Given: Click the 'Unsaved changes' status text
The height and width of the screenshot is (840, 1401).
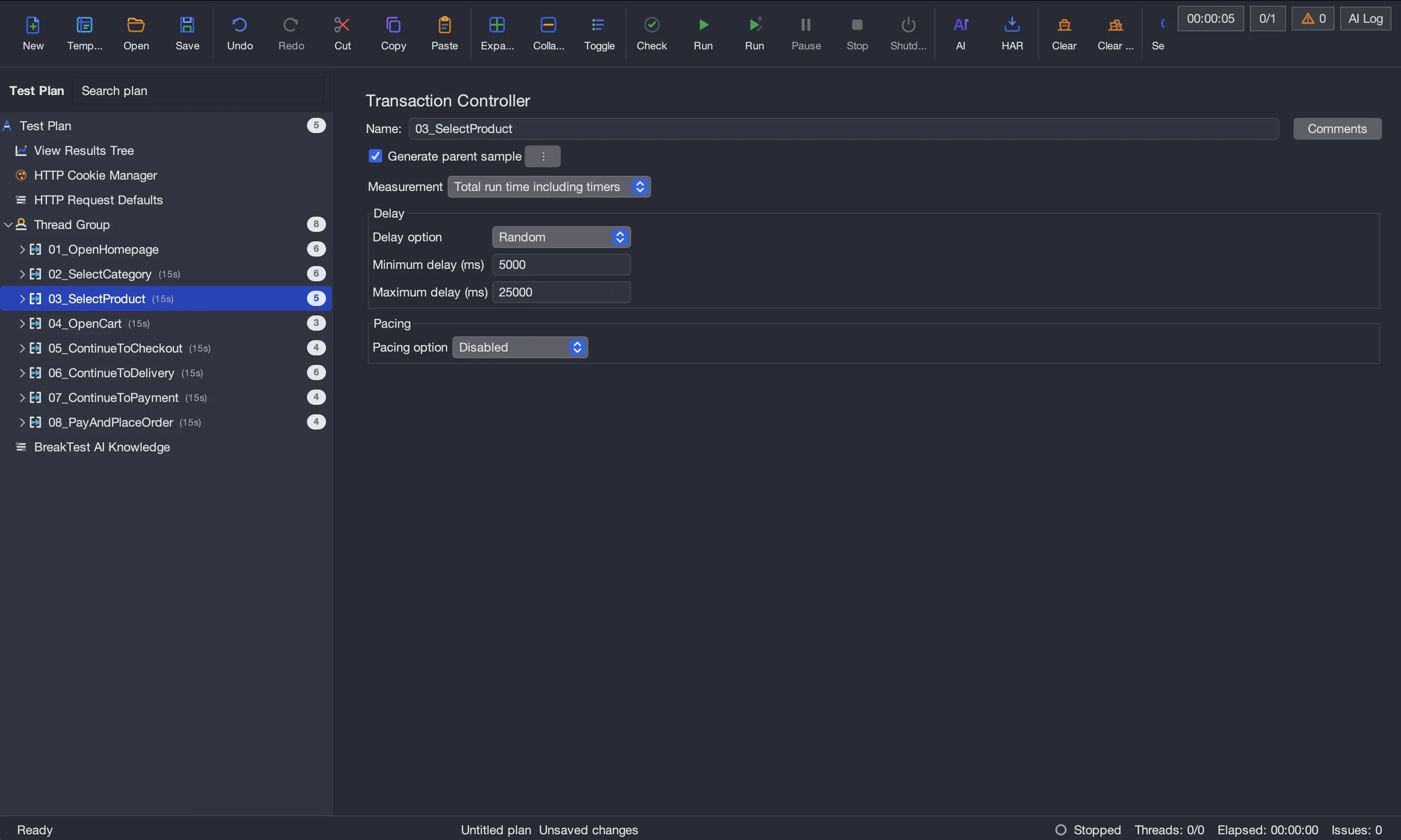Looking at the screenshot, I should point(588,830).
